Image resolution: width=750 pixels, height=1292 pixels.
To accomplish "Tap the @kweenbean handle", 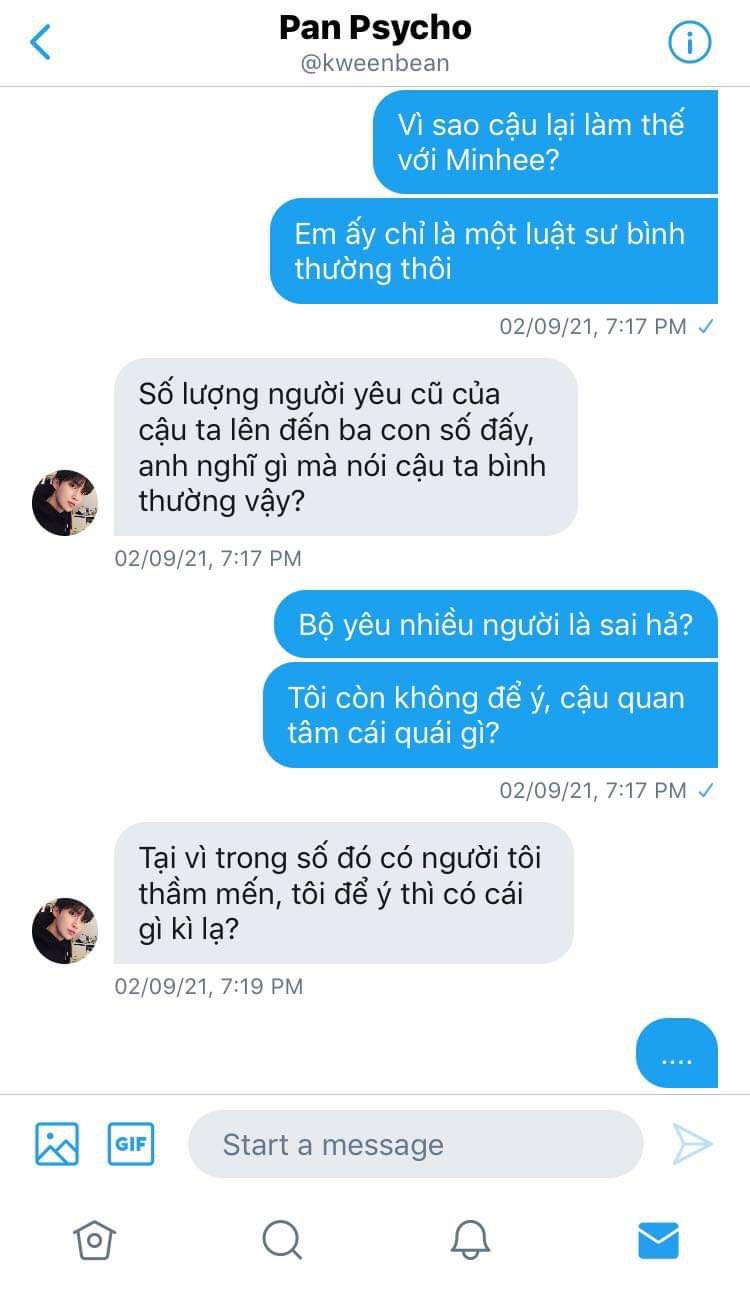I will click(x=375, y=64).
